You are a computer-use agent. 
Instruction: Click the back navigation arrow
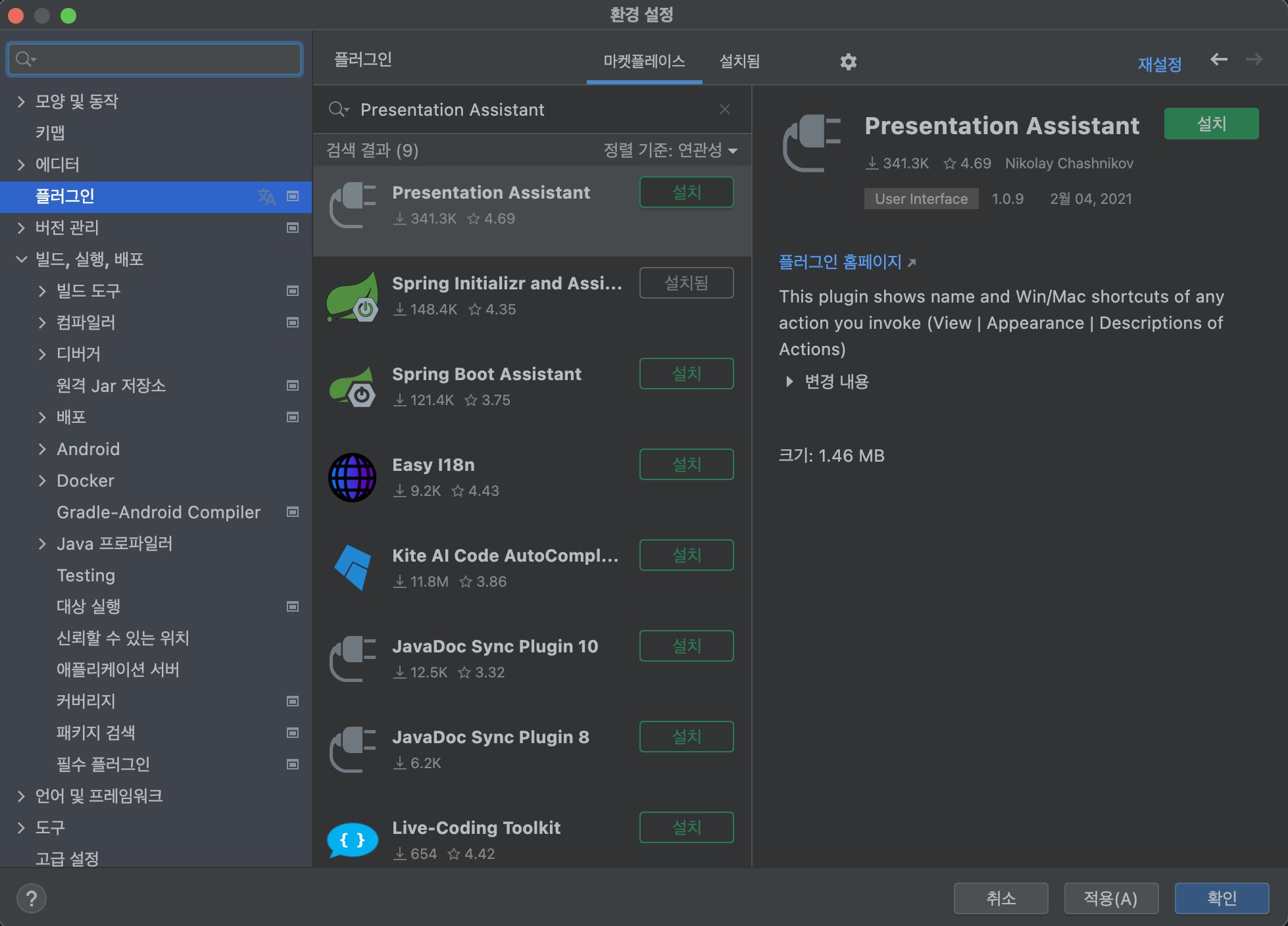(x=1218, y=60)
